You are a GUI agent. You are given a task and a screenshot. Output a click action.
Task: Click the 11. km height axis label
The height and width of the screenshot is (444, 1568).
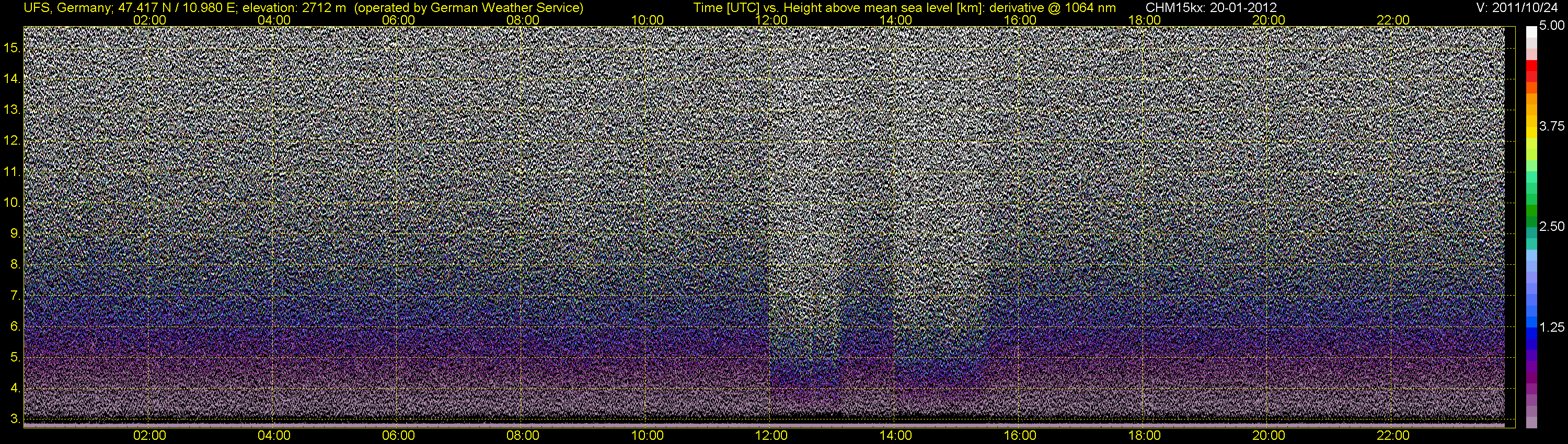coord(12,171)
